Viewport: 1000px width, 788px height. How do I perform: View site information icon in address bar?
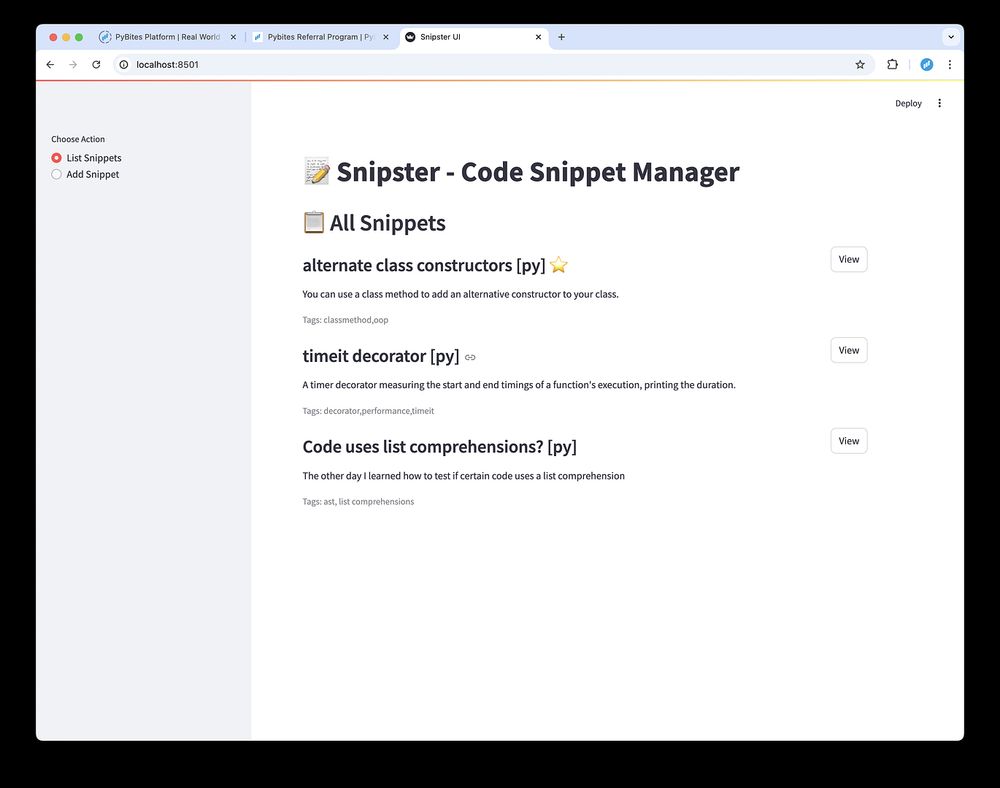124,64
